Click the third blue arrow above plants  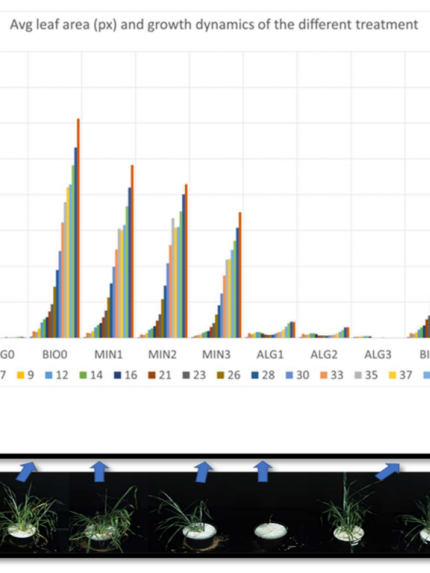pos(203,472)
